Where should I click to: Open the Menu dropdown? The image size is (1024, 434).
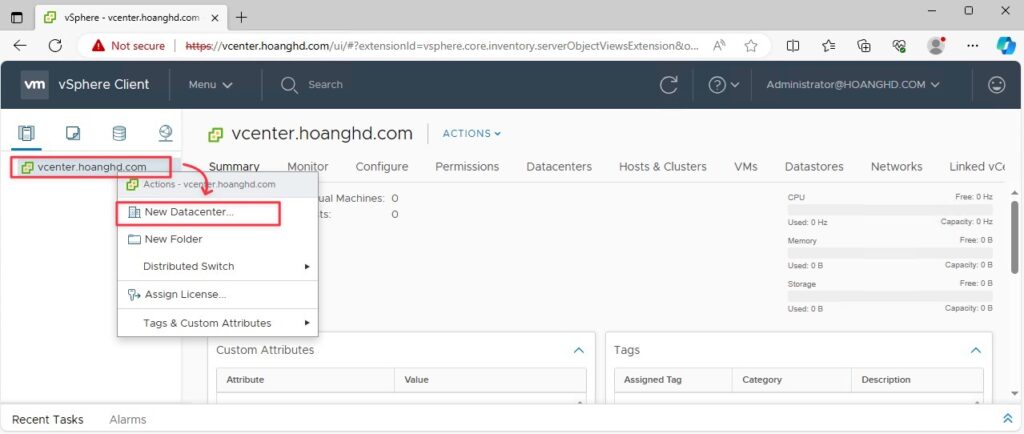click(x=211, y=85)
